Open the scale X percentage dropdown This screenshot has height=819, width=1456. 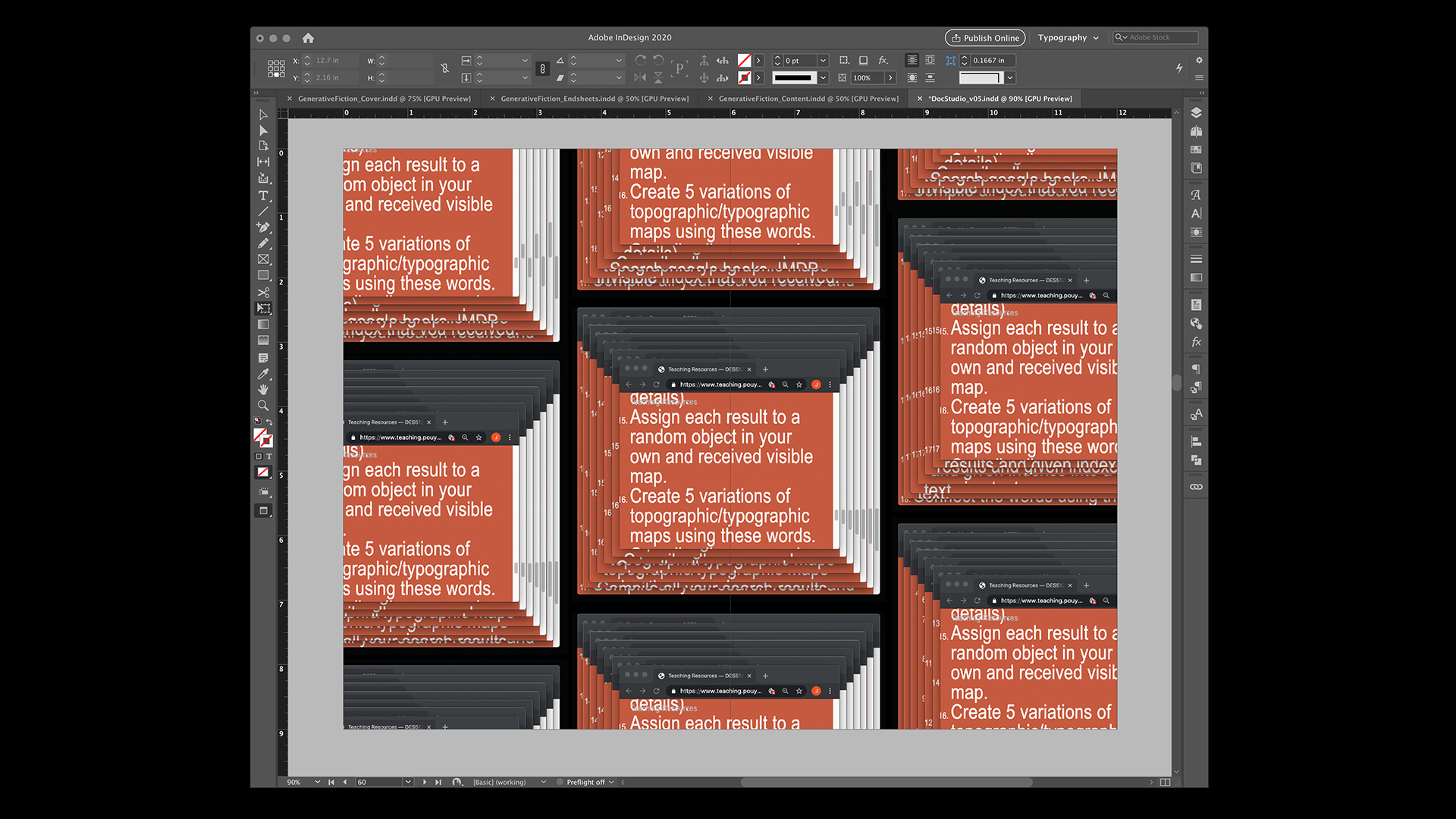point(525,60)
